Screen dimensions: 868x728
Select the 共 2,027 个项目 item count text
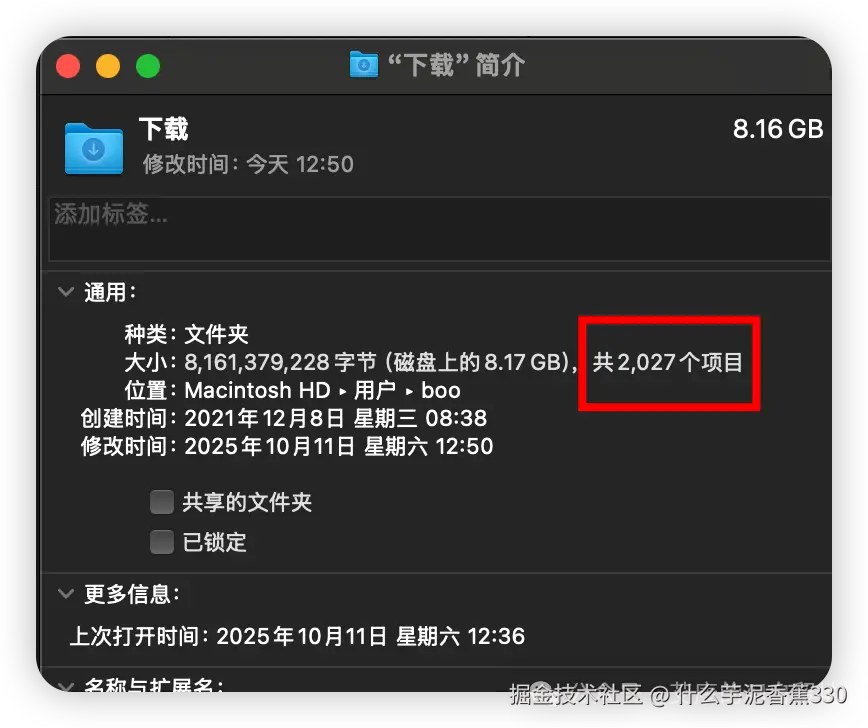(x=668, y=363)
